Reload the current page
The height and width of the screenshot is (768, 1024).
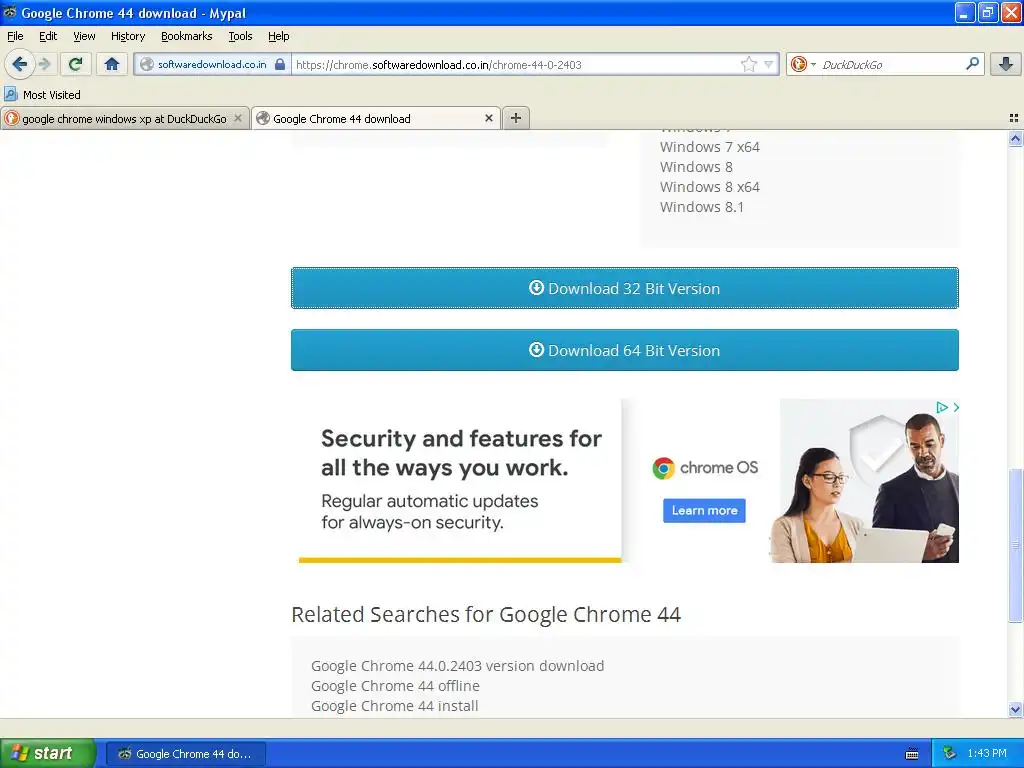75,64
